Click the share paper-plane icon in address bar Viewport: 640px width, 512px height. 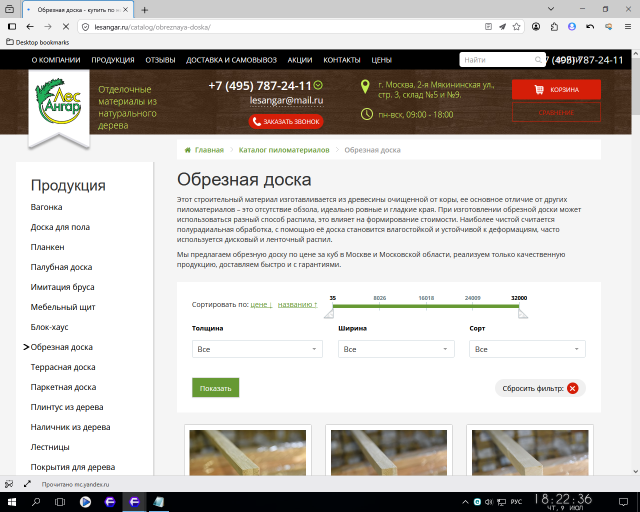[x=502, y=27]
